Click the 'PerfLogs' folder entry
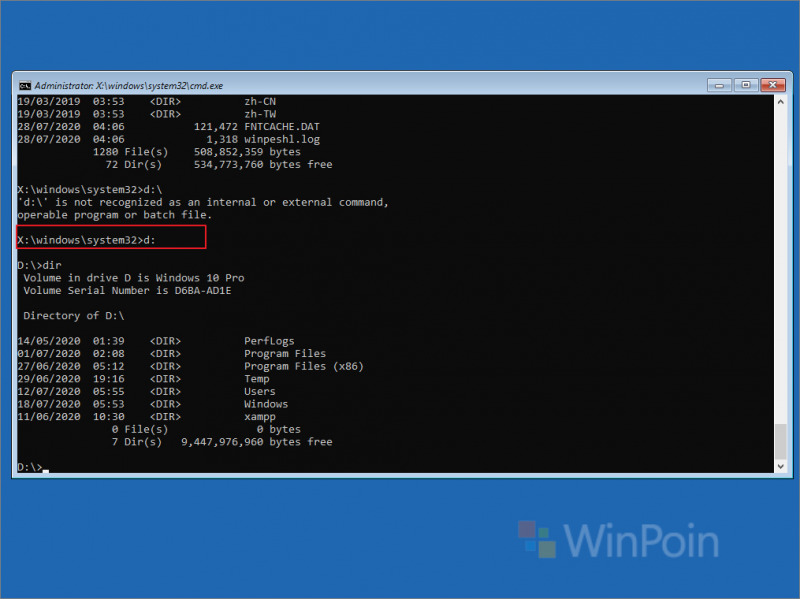Screen dimensions: 800x599 pyautogui.click(x=269, y=341)
